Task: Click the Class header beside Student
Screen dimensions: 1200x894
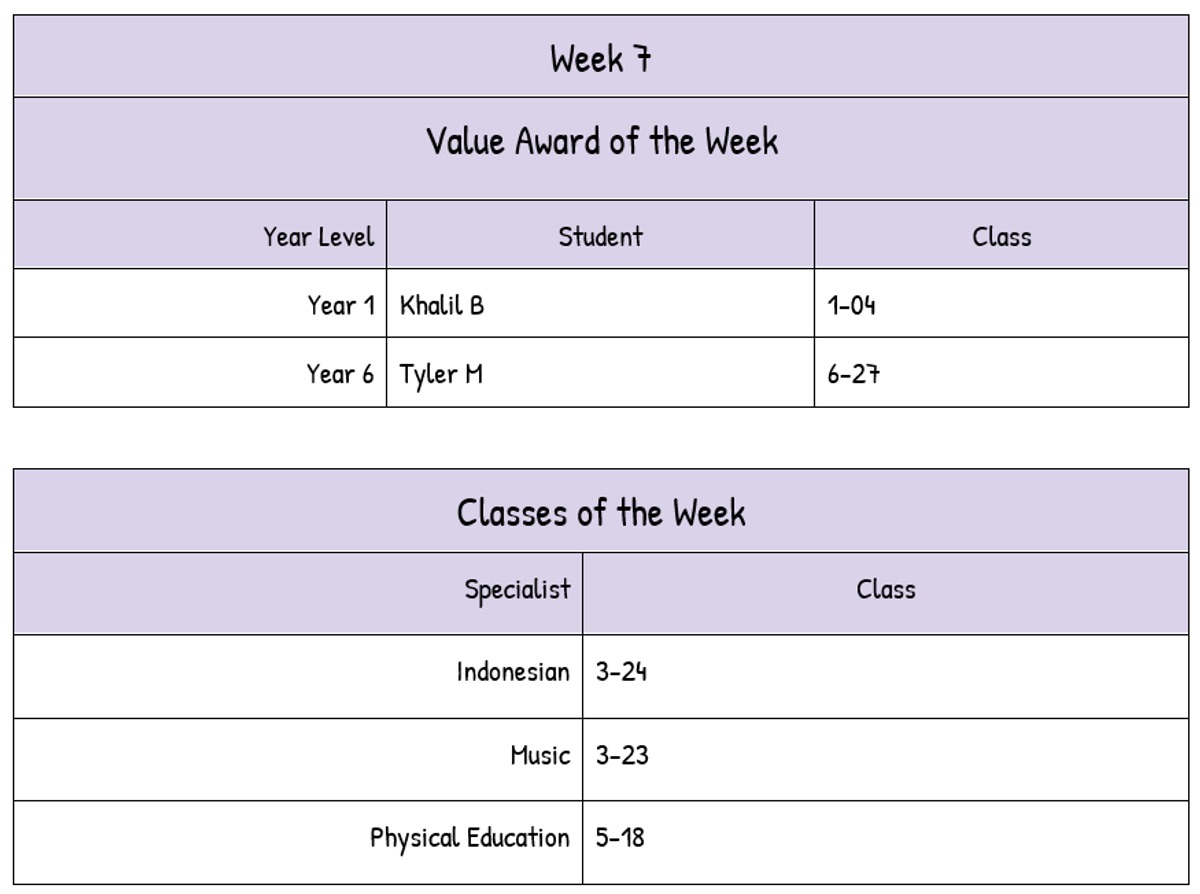Action: [1001, 237]
